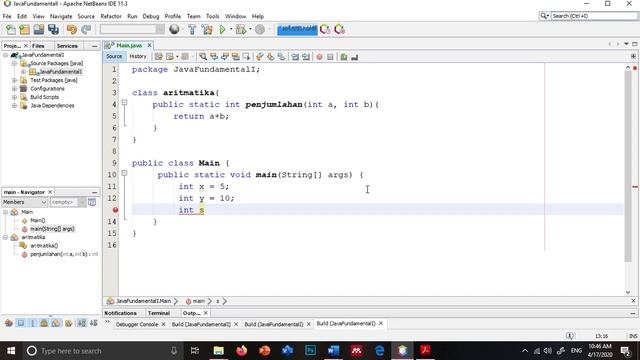640x360 pixels.
Task: Collapse the Source Packages [java] node
Action: tap(14, 63)
